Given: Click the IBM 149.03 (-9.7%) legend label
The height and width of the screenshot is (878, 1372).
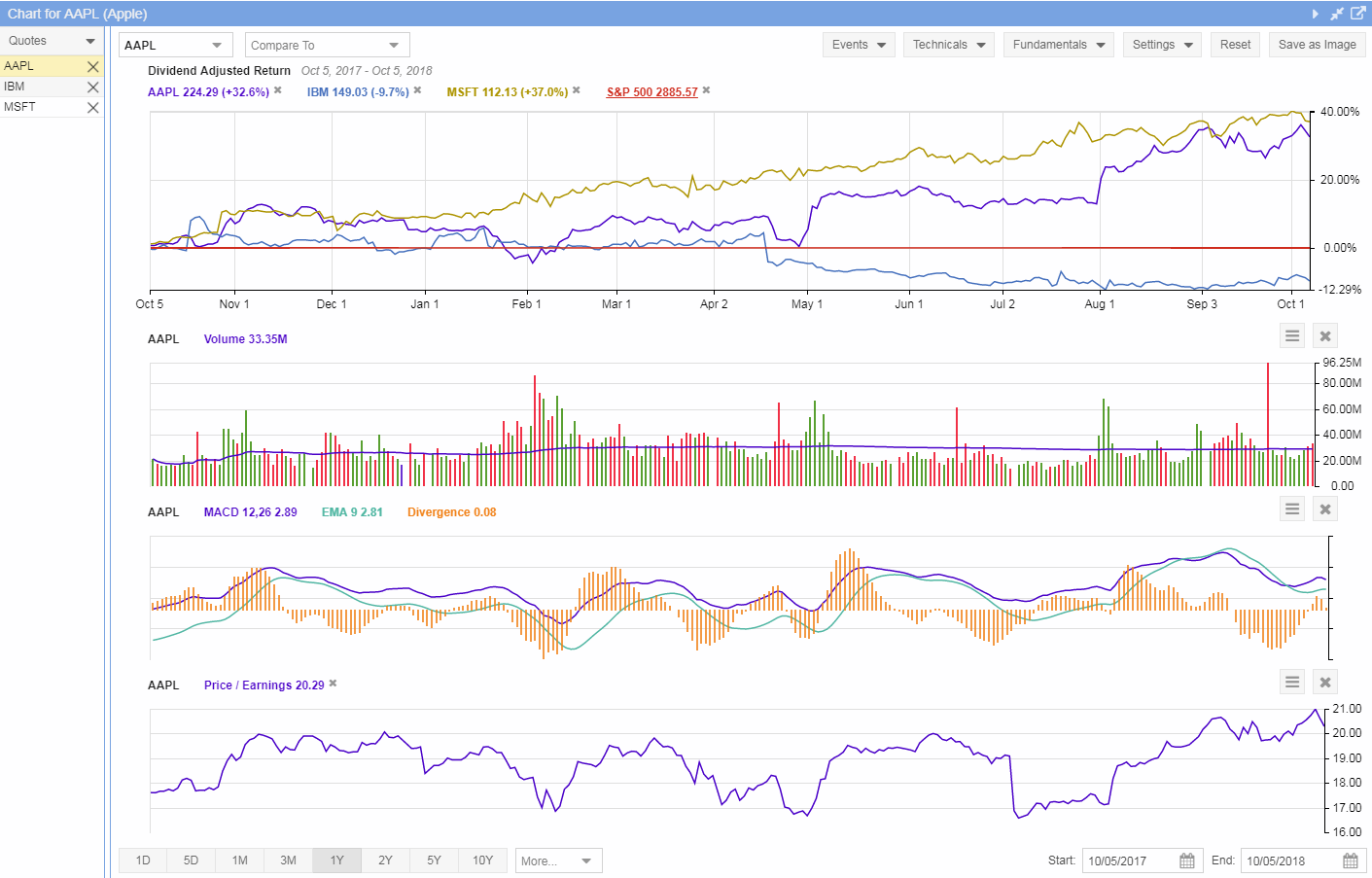Looking at the screenshot, I should [358, 92].
